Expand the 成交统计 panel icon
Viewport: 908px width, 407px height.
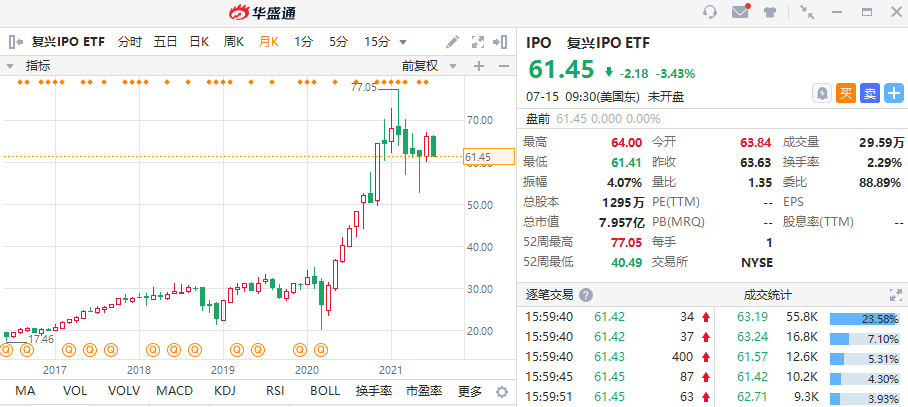click(896, 295)
